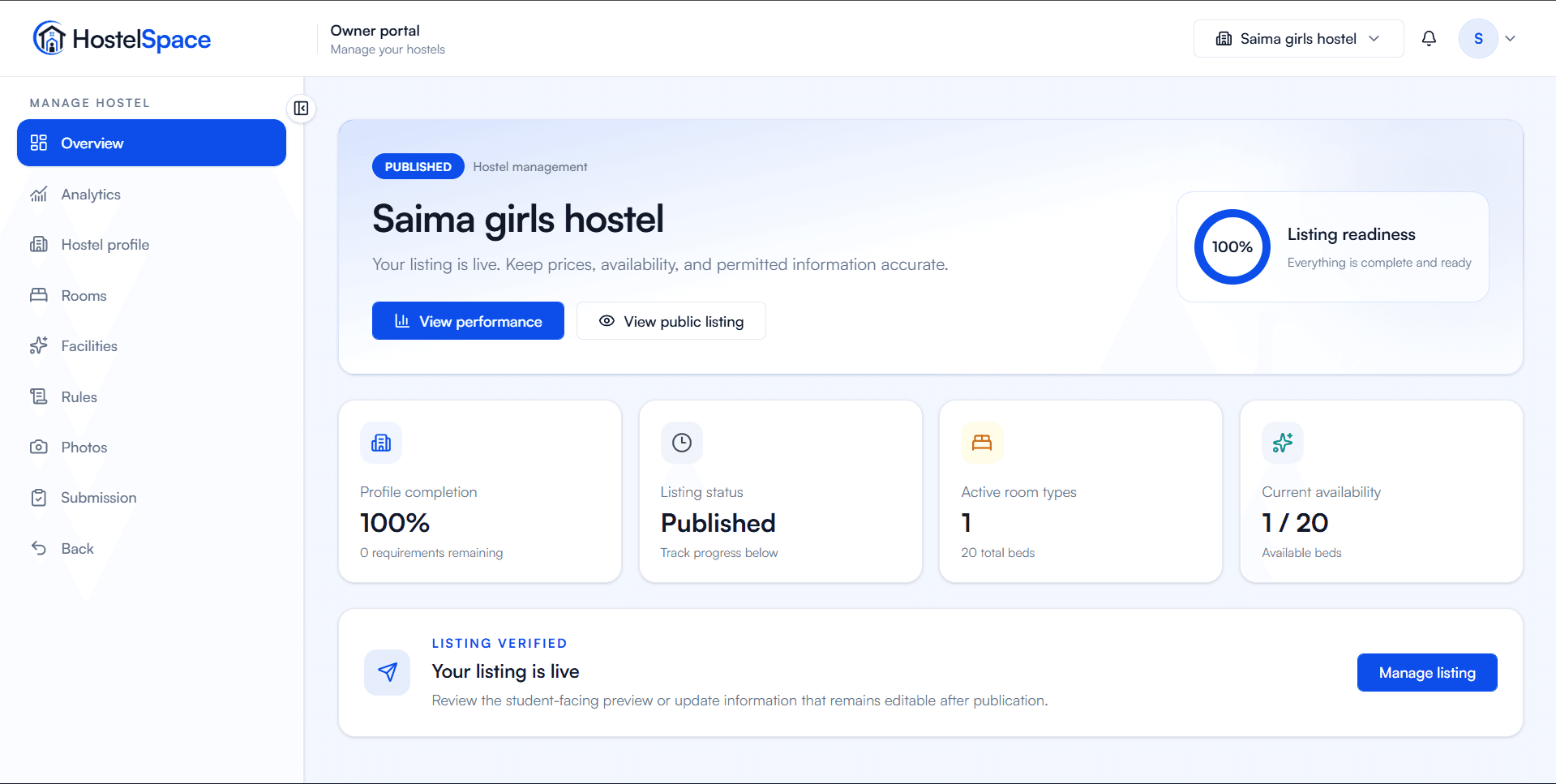The width and height of the screenshot is (1556, 784).
Task: Click the '1 / 20' availability value
Action: (x=1295, y=523)
